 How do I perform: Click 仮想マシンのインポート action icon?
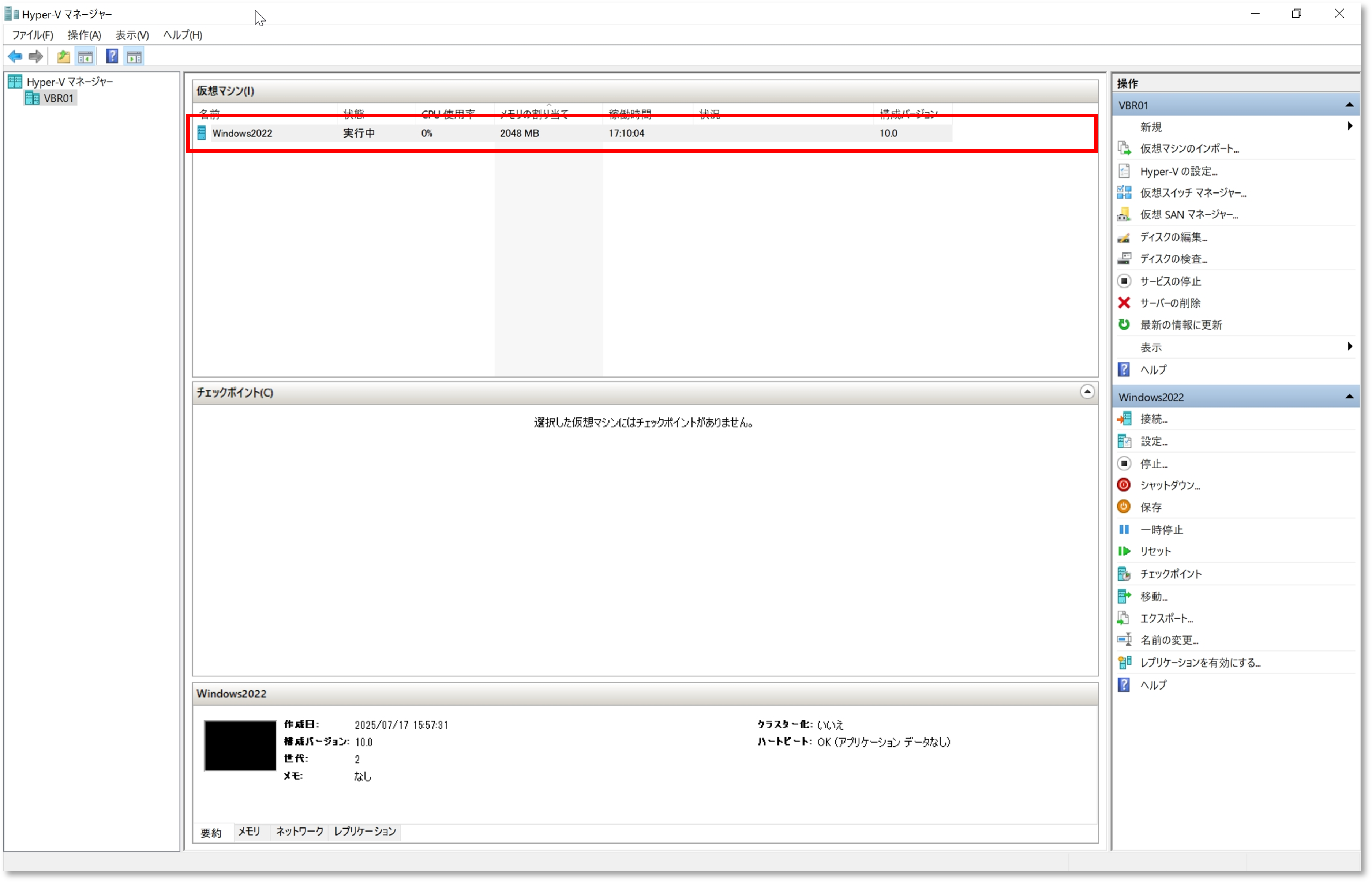coord(1124,149)
